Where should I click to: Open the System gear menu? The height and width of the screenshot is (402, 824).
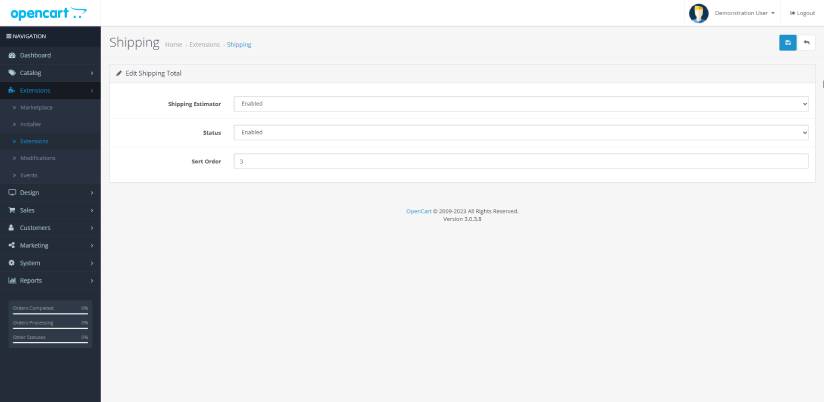pyautogui.click(x=50, y=263)
